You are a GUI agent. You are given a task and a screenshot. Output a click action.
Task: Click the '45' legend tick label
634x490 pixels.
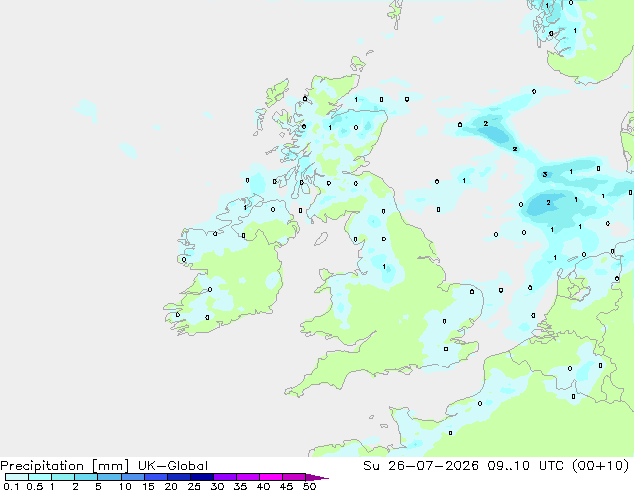(286, 486)
